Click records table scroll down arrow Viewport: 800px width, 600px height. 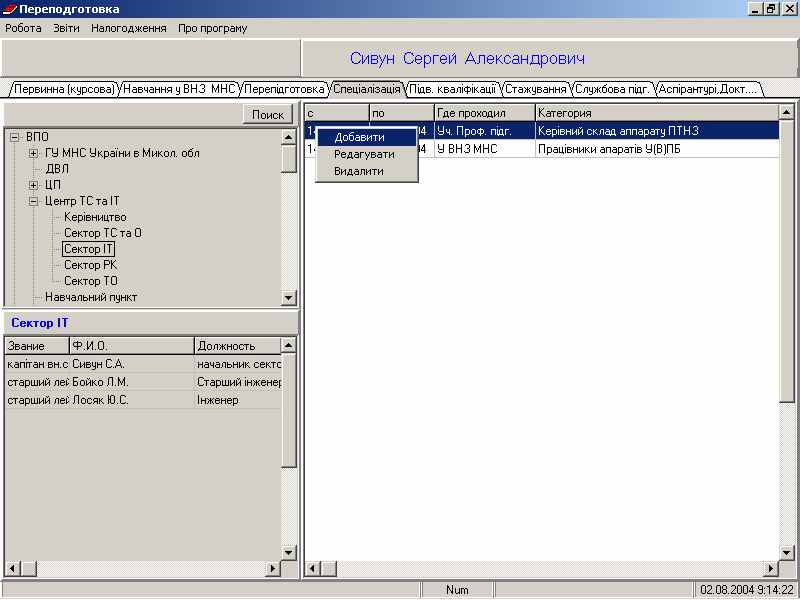pos(787,553)
